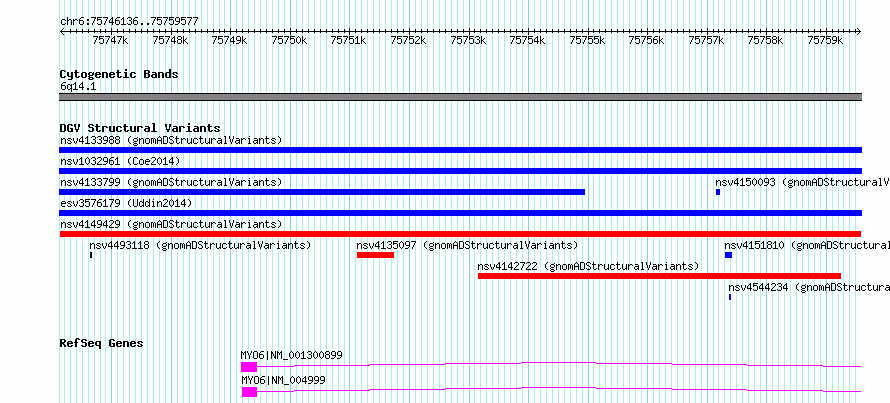
Task: Open the nsv4142722 variant label
Action: click(589, 266)
